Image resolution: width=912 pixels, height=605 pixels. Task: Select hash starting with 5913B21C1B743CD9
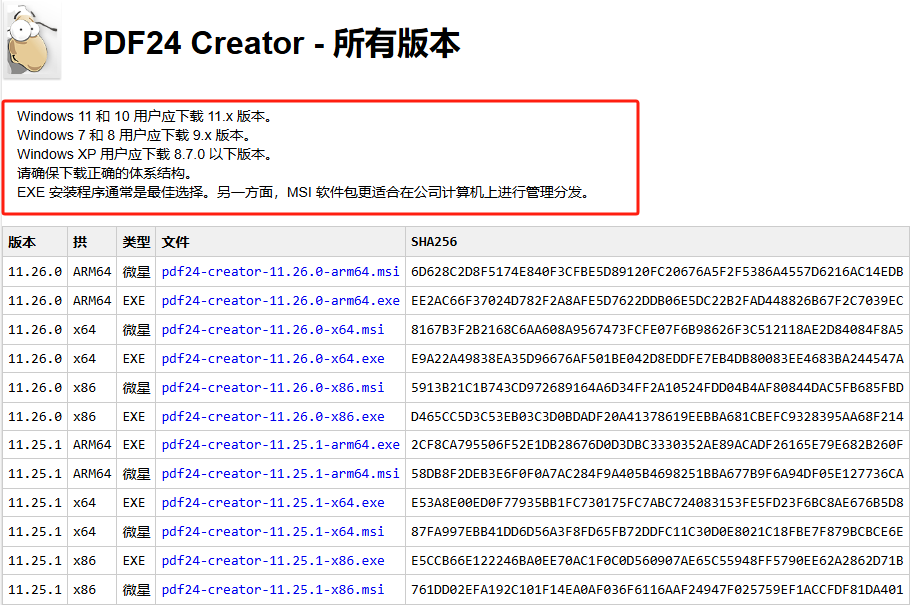[x=657, y=388]
